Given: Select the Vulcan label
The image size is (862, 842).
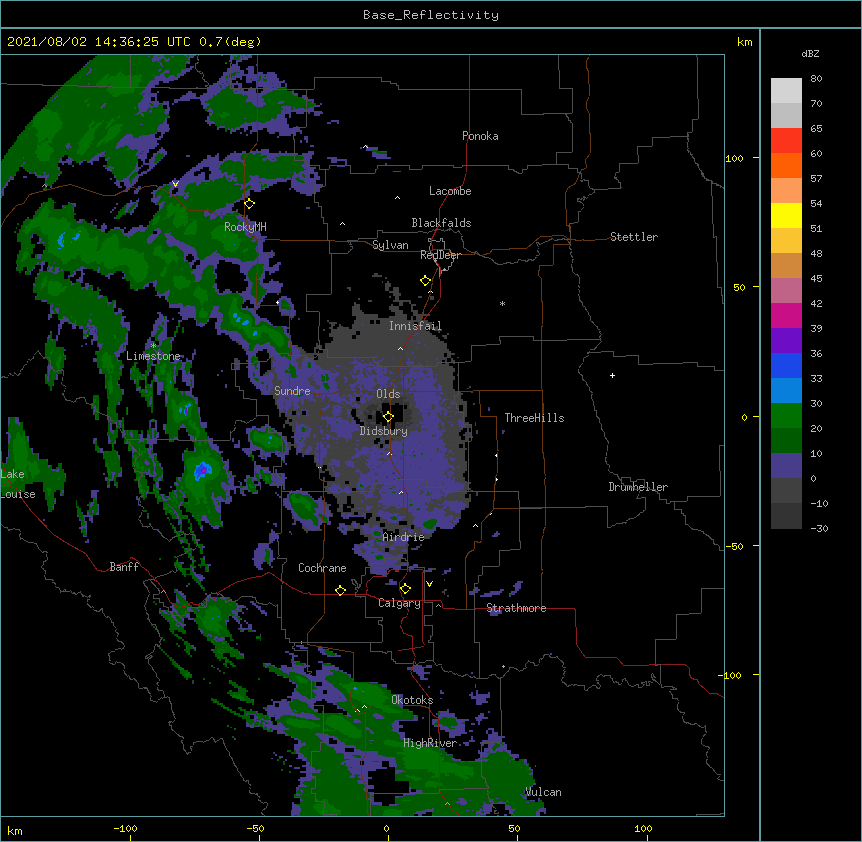Looking at the screenshot, I should 543,792.
